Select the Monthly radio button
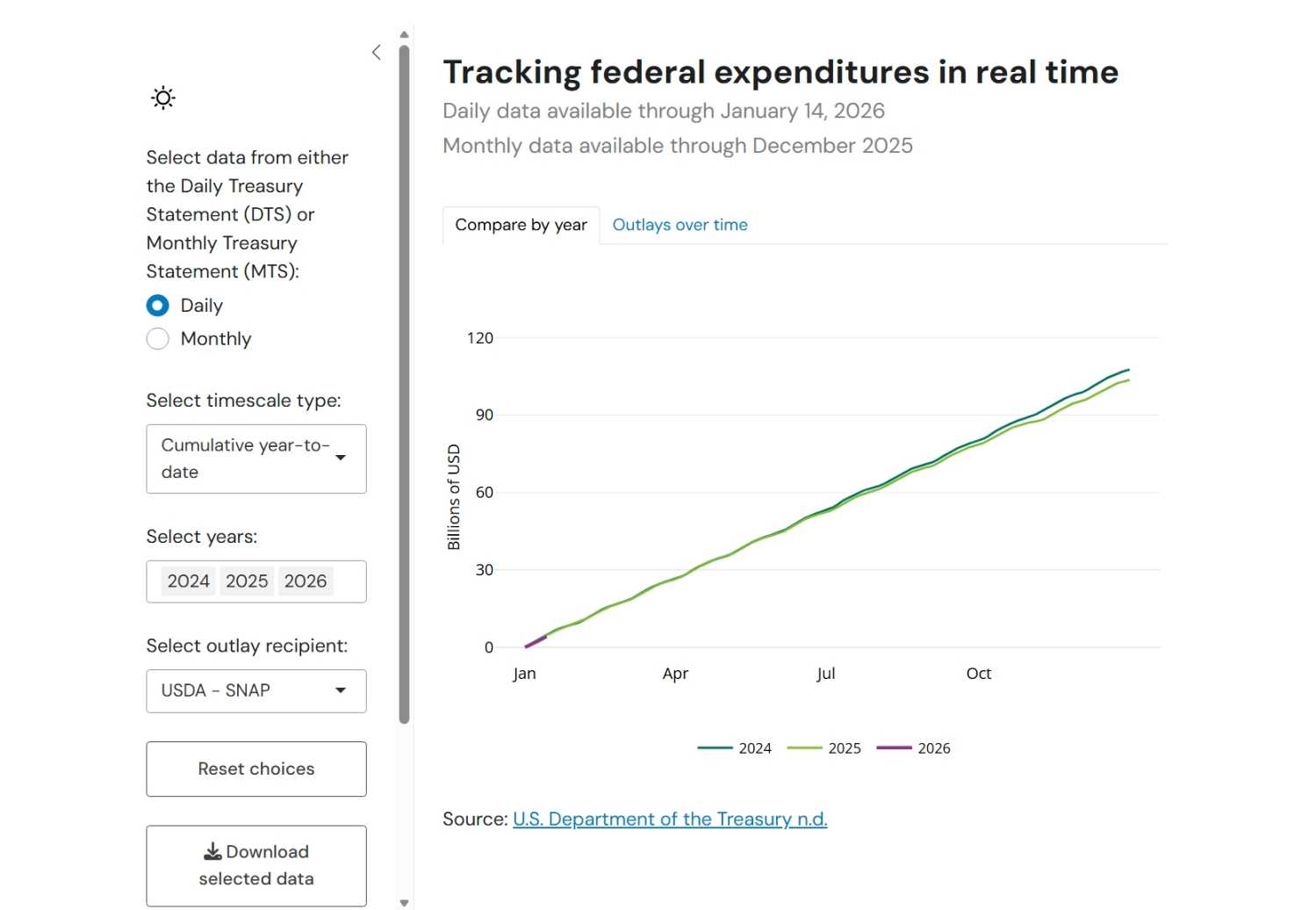Screen dimensions: 1316x910 coord(158,339)
